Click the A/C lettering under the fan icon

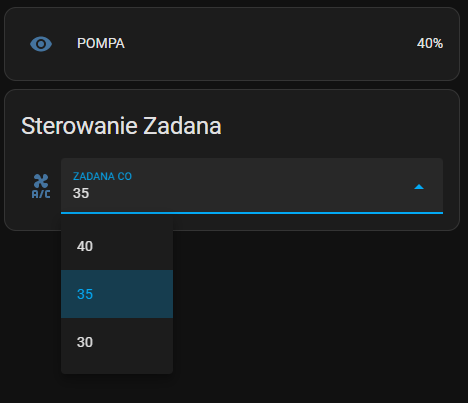pyautogui.click(x=41, y=194)
